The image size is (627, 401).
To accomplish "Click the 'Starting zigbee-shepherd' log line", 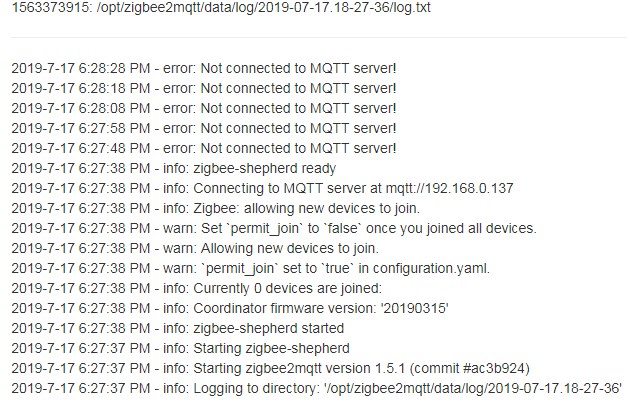I will (177, 348).
